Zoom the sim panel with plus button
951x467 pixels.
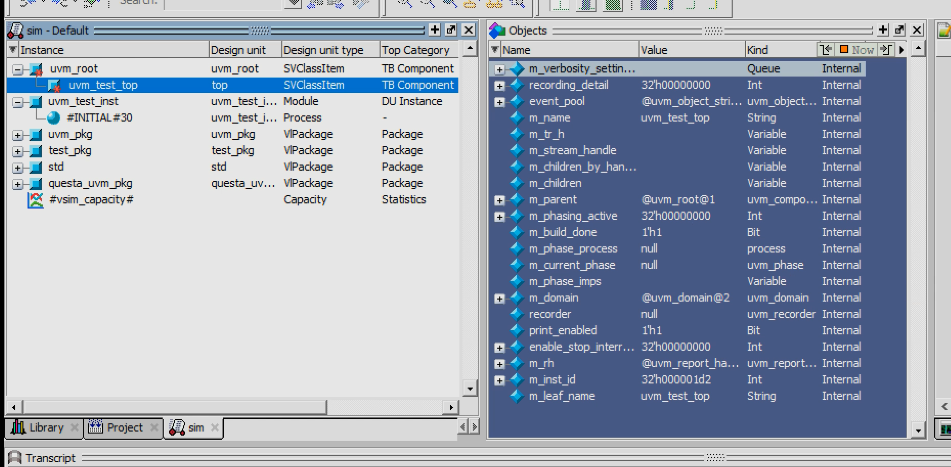click(434, 30)
